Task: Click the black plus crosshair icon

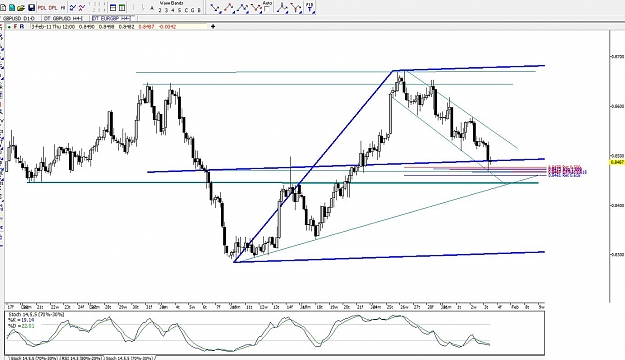Action: (213, 26)
